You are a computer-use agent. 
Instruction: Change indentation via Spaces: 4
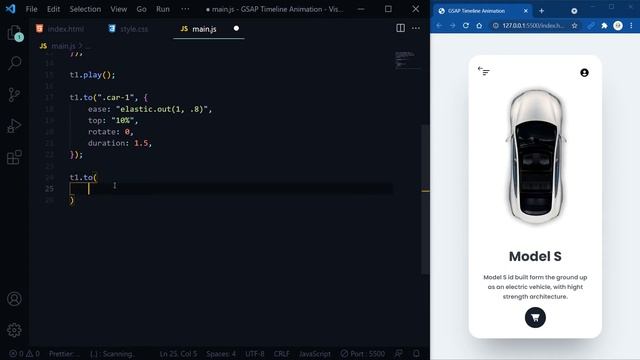pyautogui.click(x=221, y=353)
